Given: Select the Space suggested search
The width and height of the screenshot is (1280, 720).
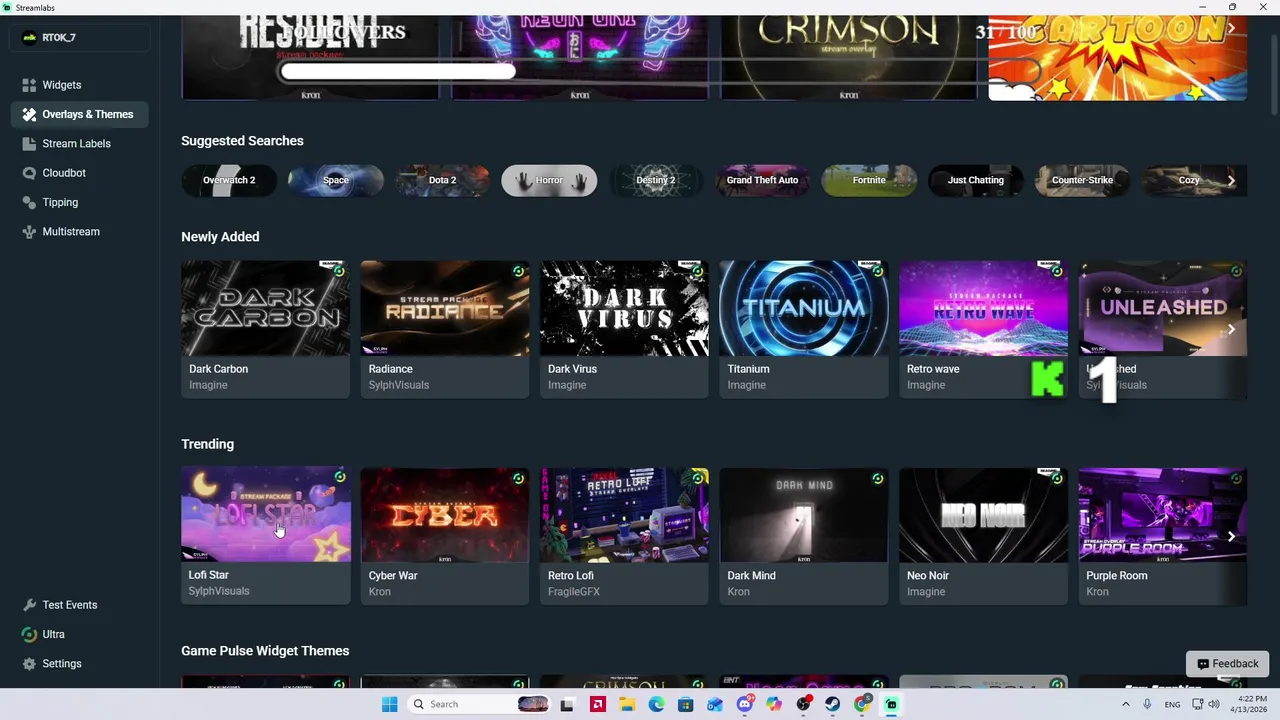Looking at the screenshot, I should pyautogui.click(x=336, y=181).
